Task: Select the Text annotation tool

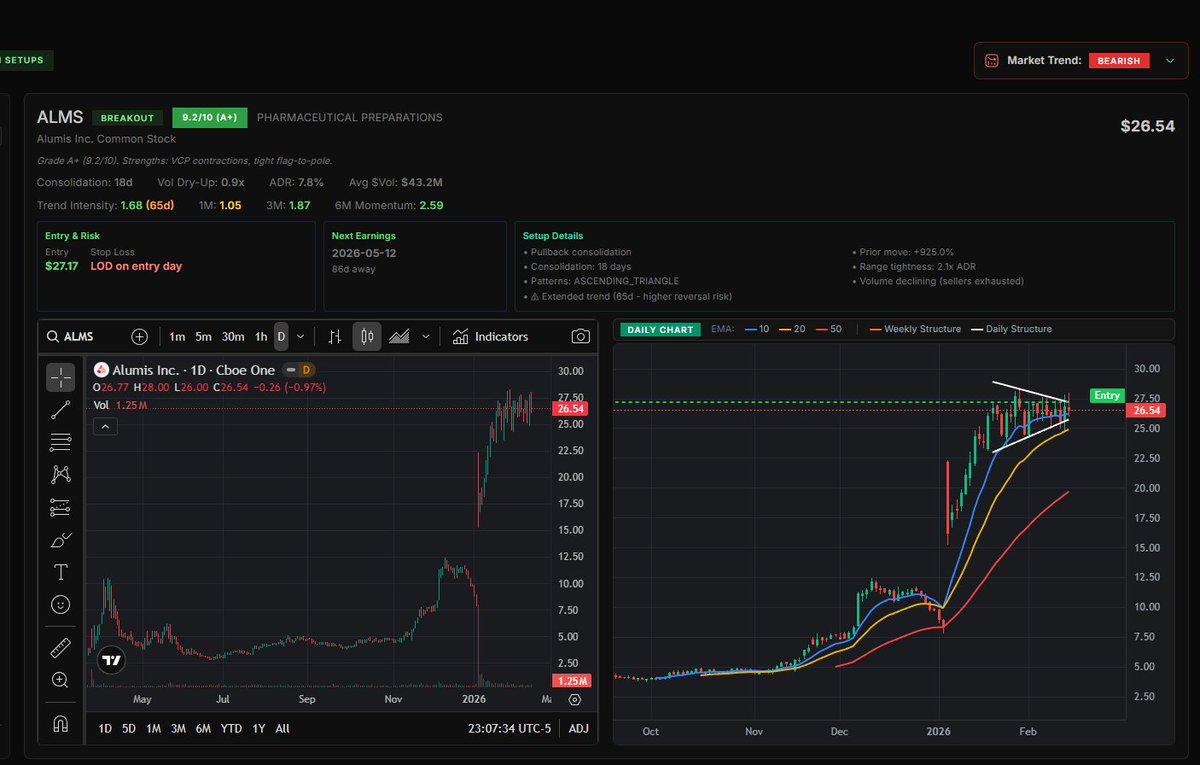Action: (x=60, y=572)
